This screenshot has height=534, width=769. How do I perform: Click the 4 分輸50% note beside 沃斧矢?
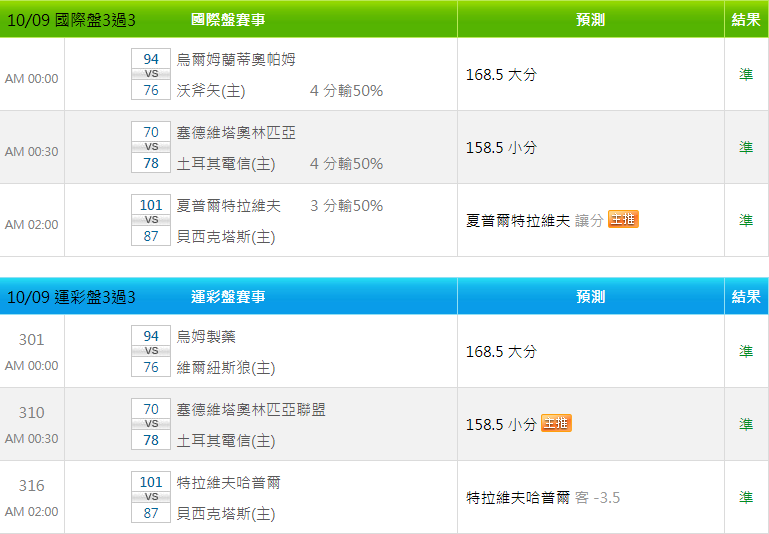pyautogui.click(x=346, y=91)
